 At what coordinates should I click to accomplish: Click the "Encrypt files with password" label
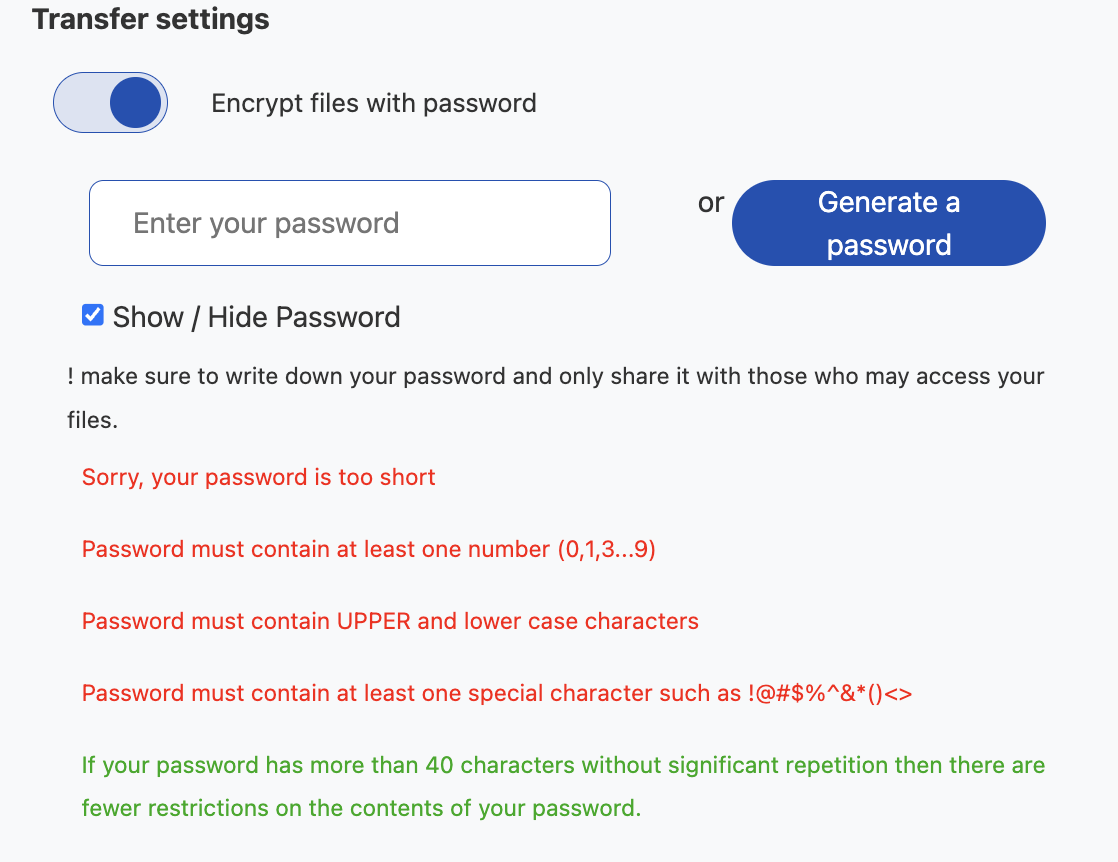(x=374, y=103)
